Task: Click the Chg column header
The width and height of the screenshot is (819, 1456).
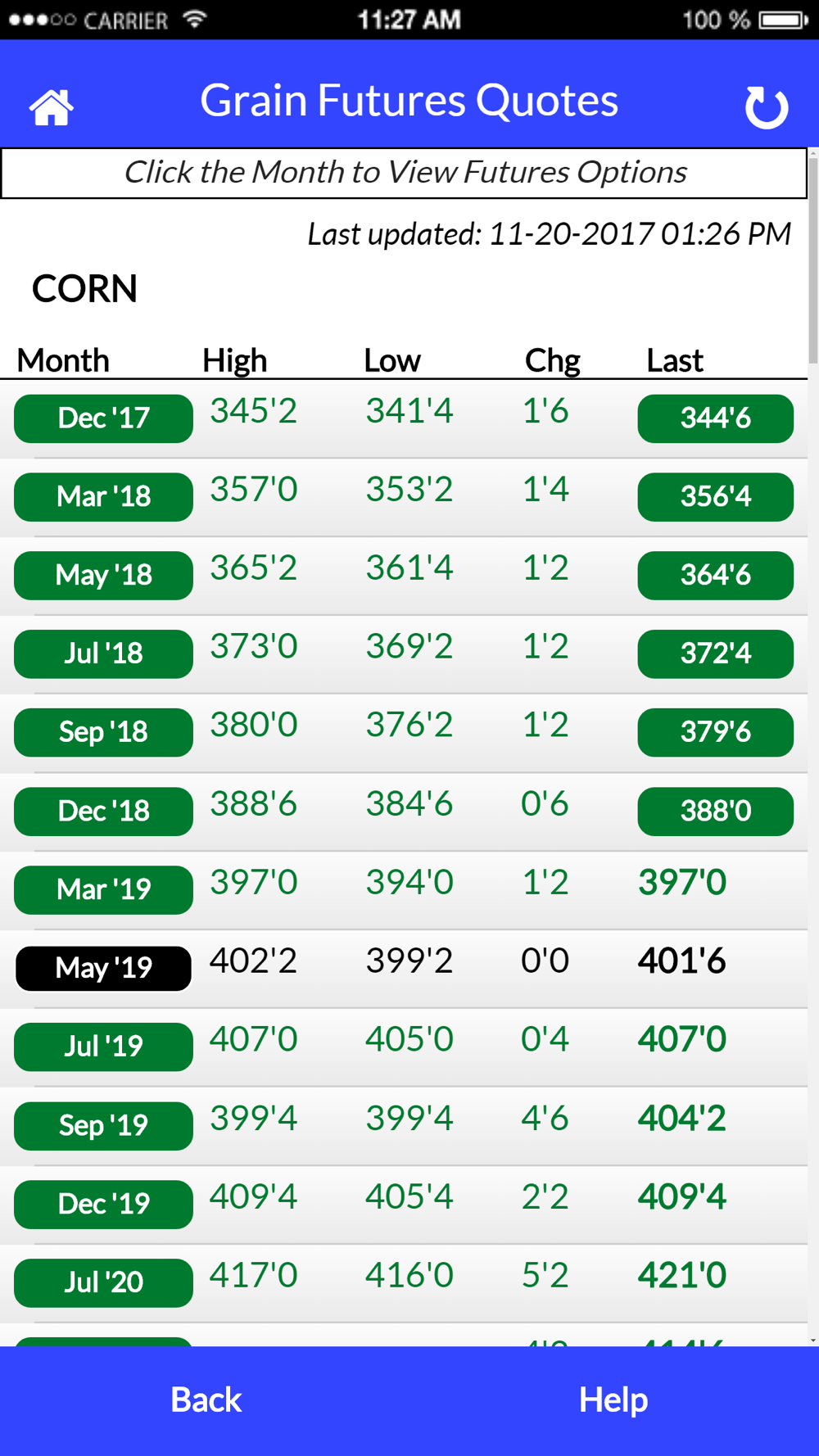Action: click(553, 360)
